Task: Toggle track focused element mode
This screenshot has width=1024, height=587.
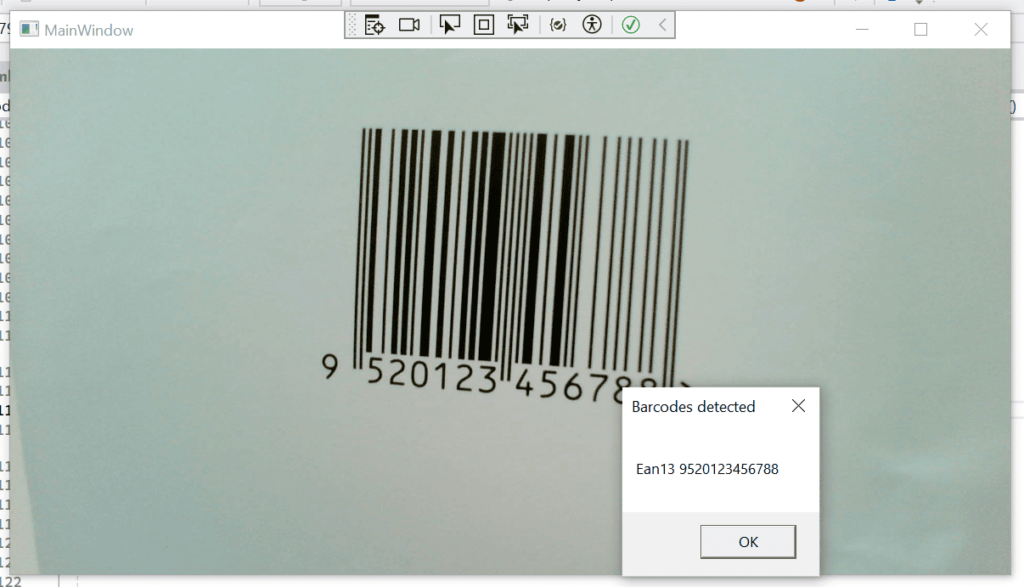Action: click(519, 24)
